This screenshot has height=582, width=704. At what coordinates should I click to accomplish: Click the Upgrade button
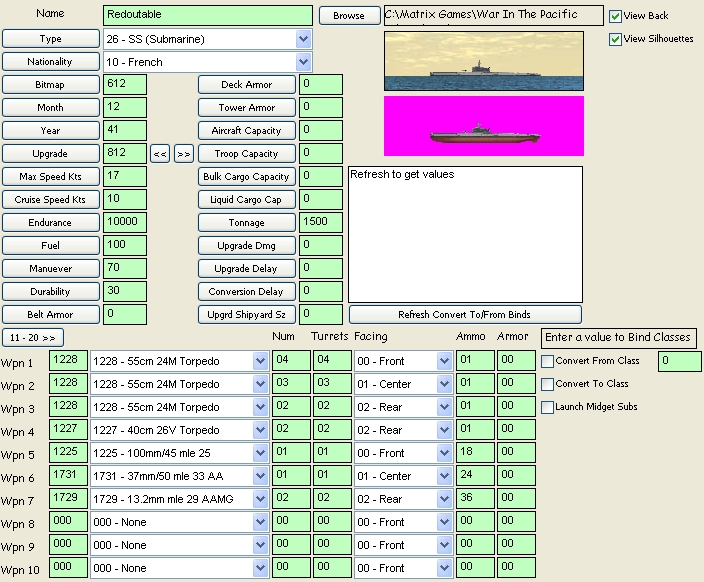pos(51,153)
